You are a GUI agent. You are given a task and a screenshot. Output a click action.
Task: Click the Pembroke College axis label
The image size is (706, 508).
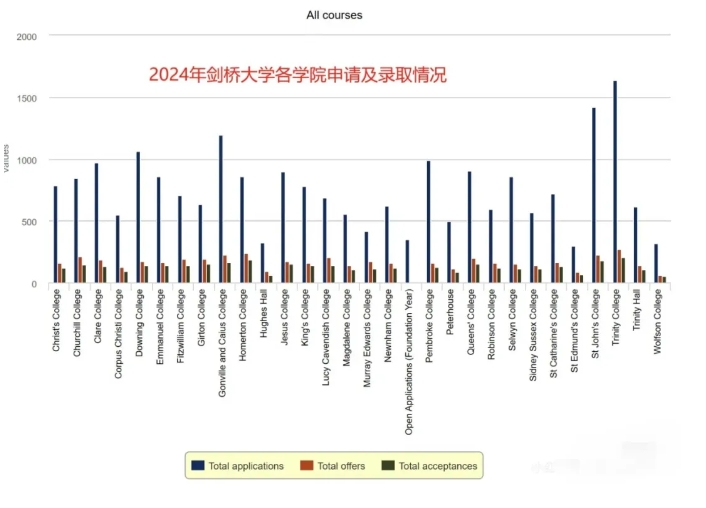point(430,326)
